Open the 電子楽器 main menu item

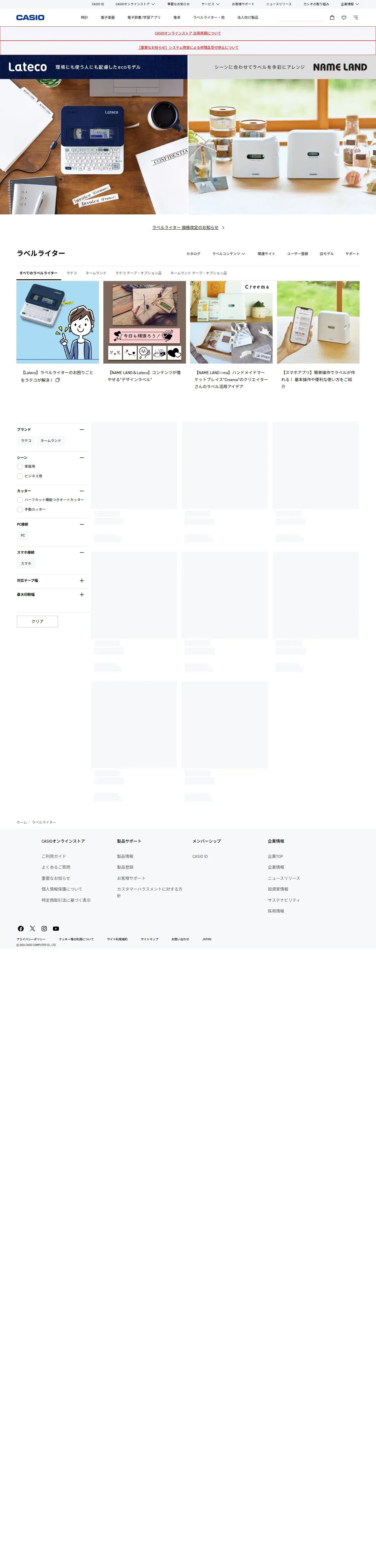(107, 18)
